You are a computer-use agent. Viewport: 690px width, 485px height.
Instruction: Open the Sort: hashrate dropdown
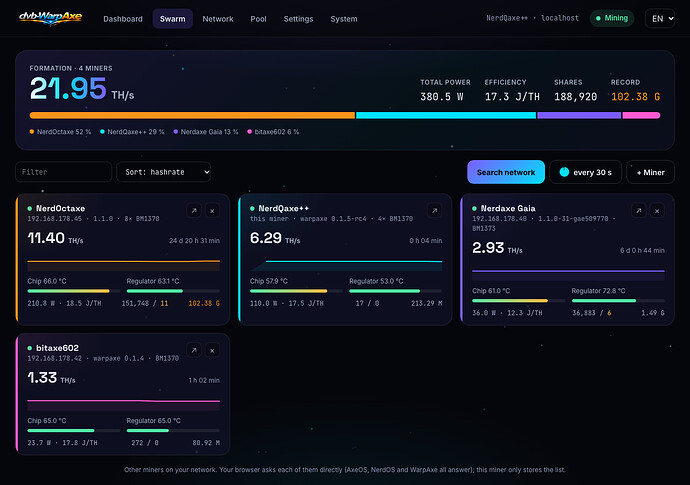click(x=163, y=172)
